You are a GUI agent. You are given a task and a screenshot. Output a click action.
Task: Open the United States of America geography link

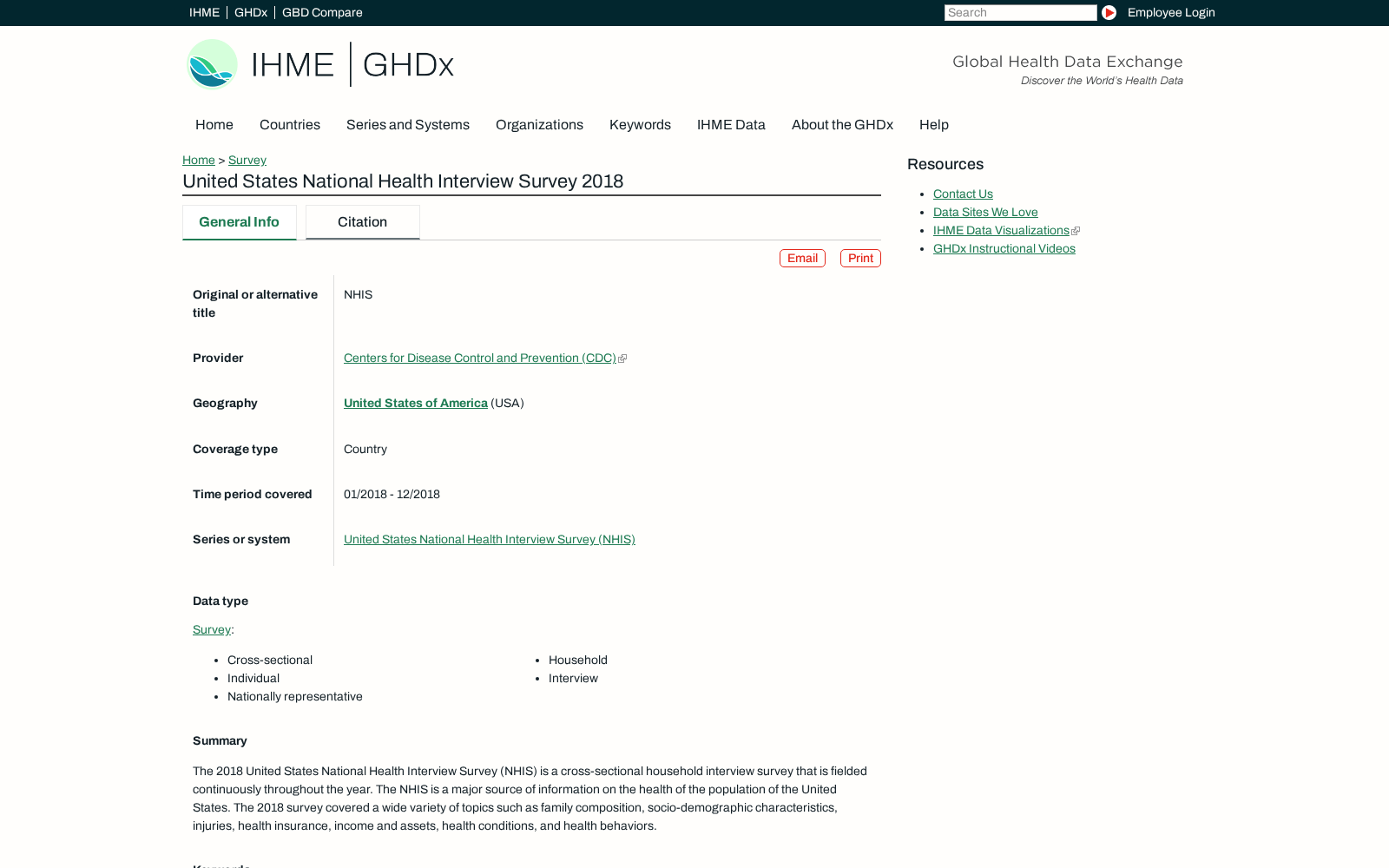point(416,403)
